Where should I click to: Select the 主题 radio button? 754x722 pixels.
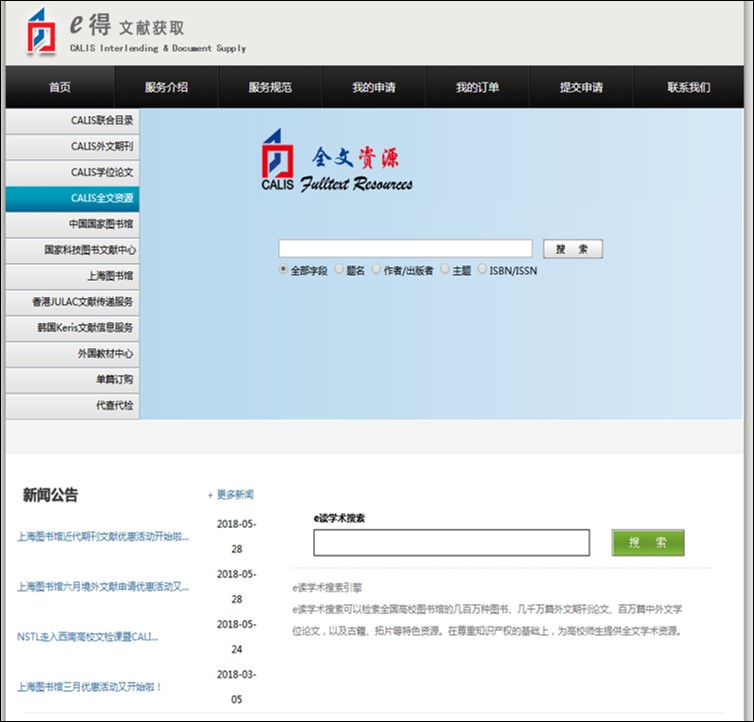(445, 269)
